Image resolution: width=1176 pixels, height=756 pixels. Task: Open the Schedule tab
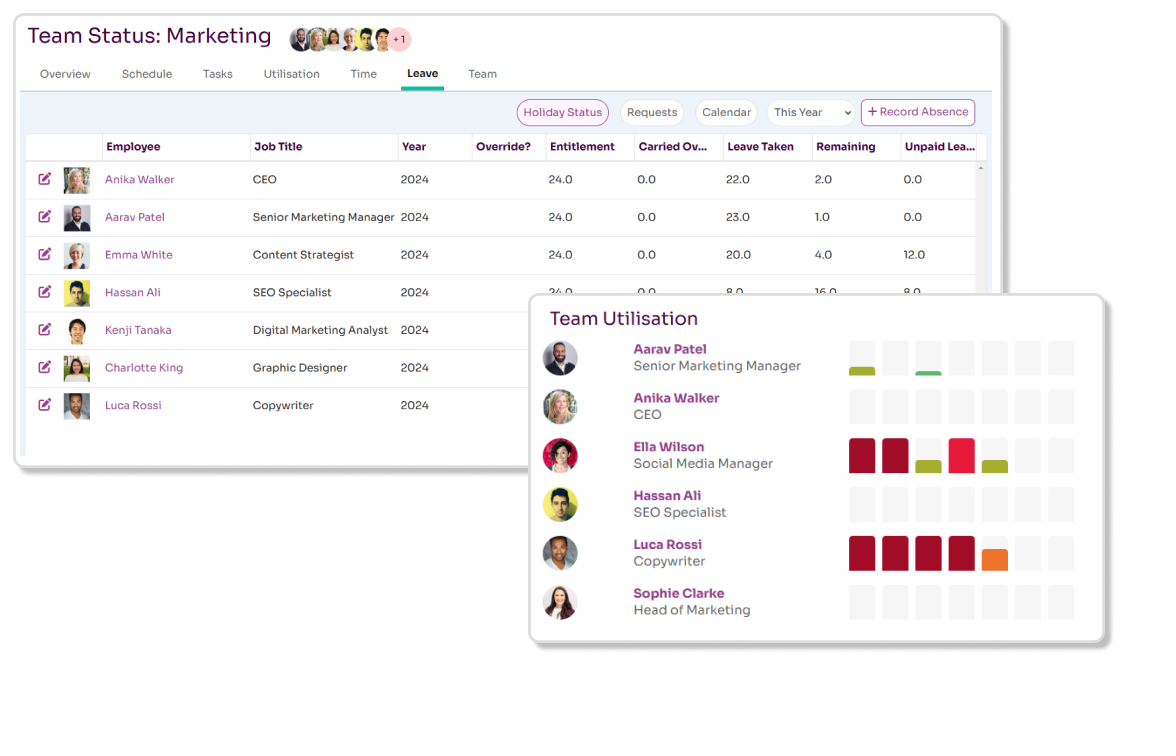tap(147, 73)
